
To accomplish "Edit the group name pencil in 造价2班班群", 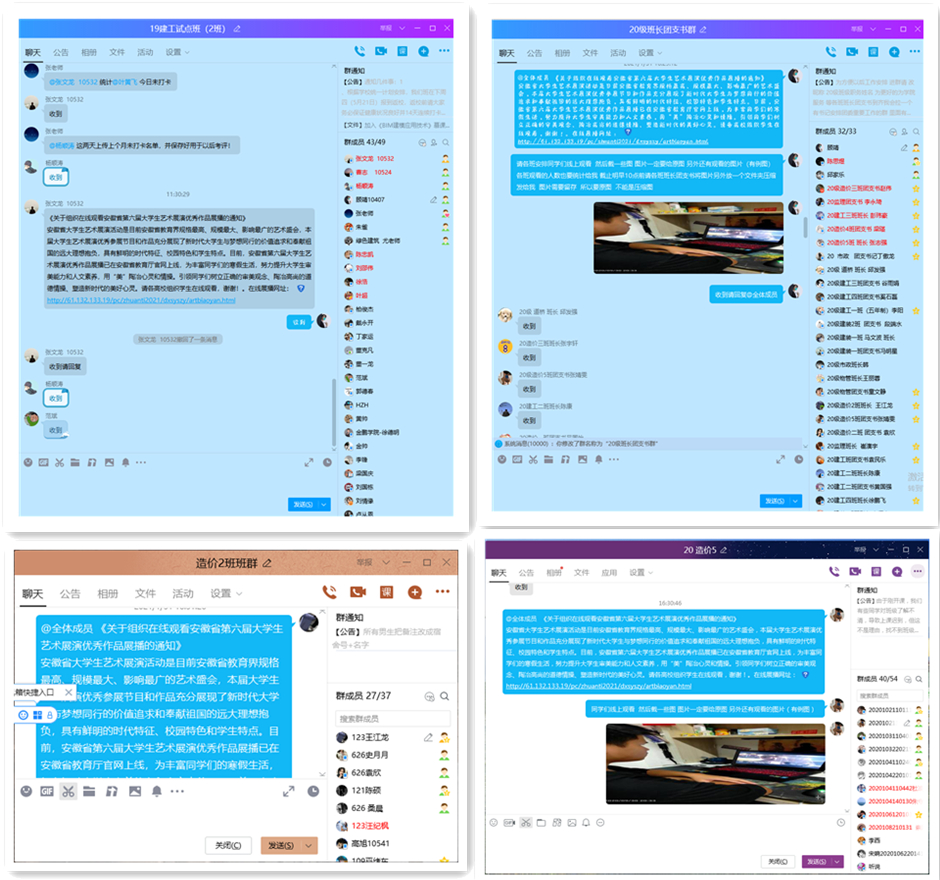I will (x=267, y=564).
